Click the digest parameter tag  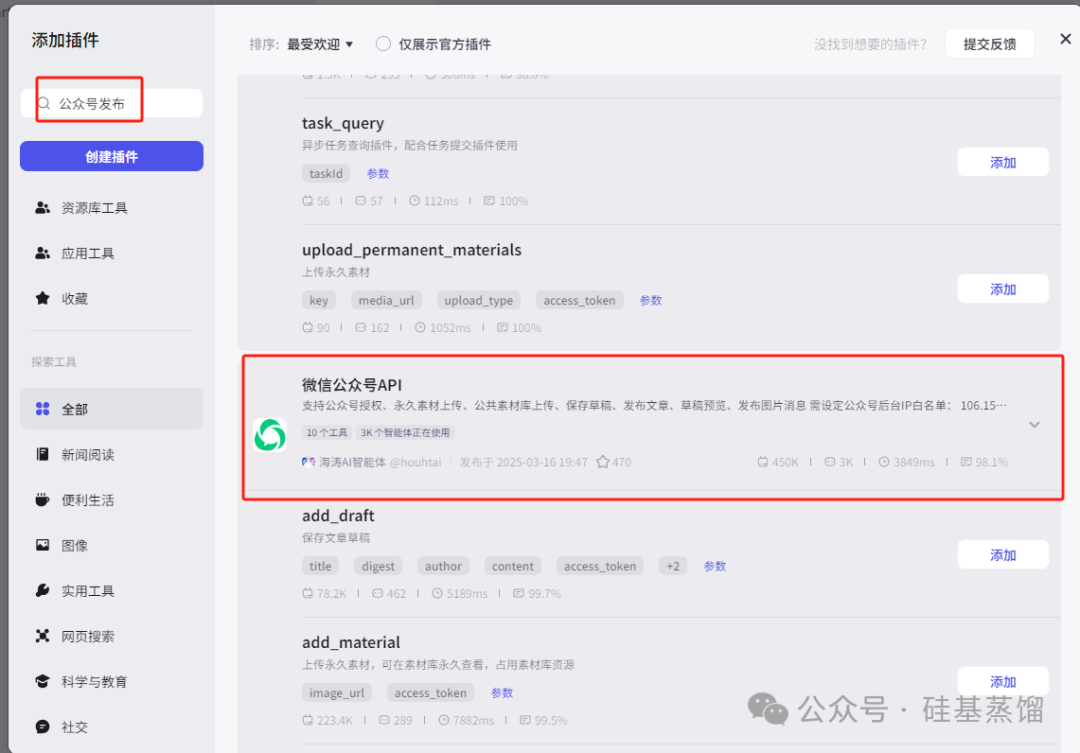tap(378, 566)
